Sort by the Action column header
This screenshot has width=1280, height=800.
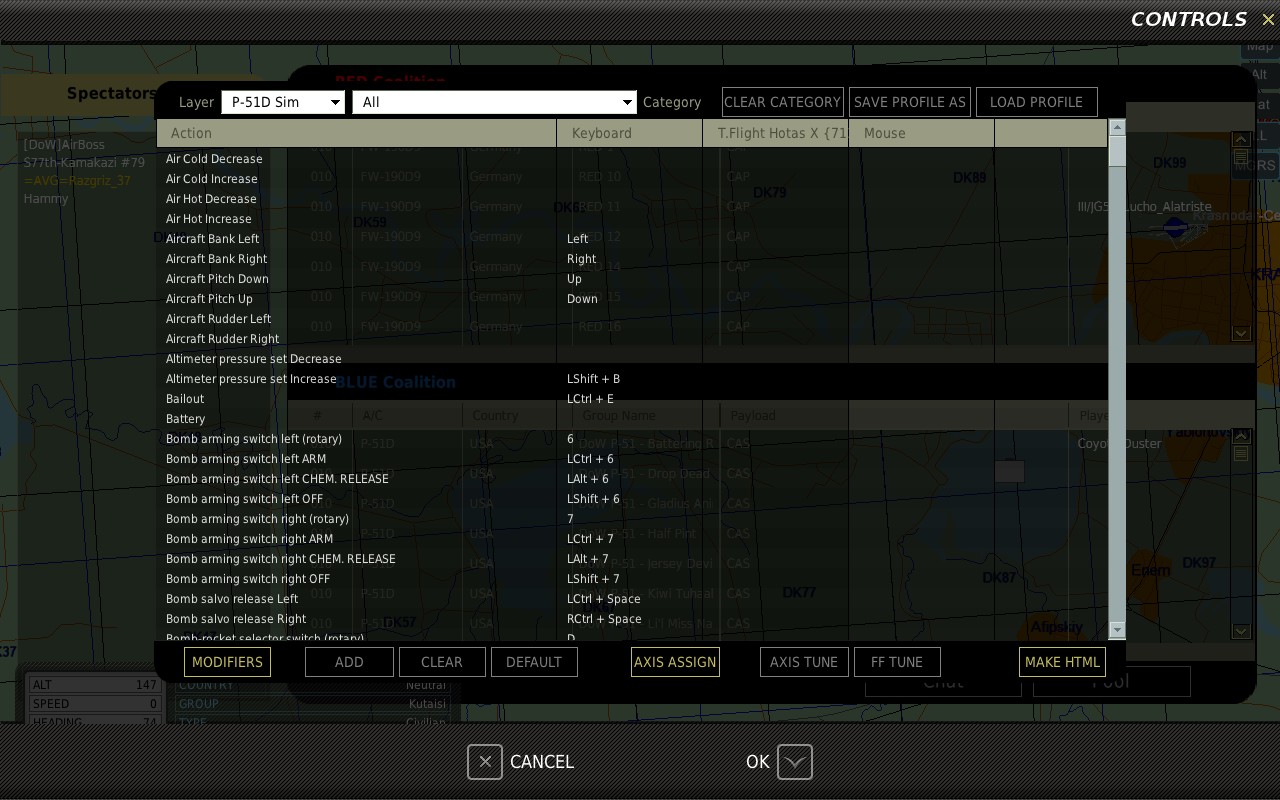click(356, 133)
